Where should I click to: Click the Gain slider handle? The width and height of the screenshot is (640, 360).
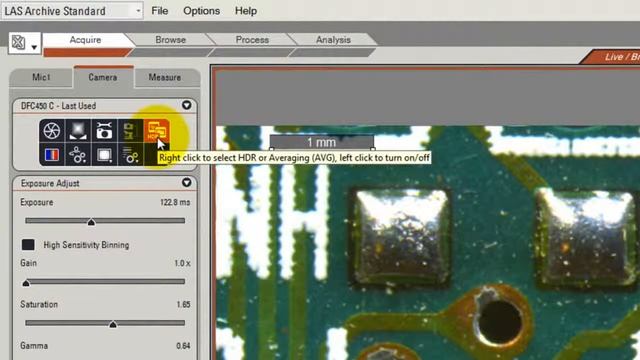coord(26,282)
